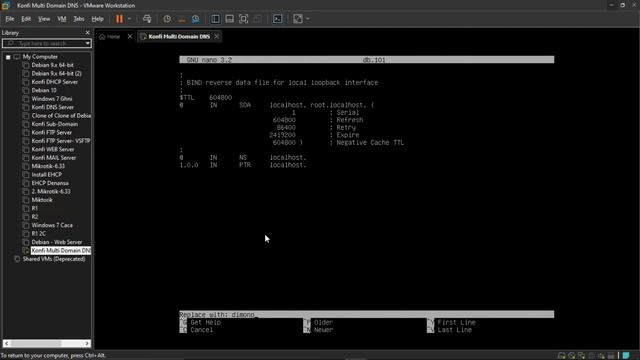Open the library search dropdown arrow
The width and height of the screenshot is (640, 360).
click(x=87, y=43)
